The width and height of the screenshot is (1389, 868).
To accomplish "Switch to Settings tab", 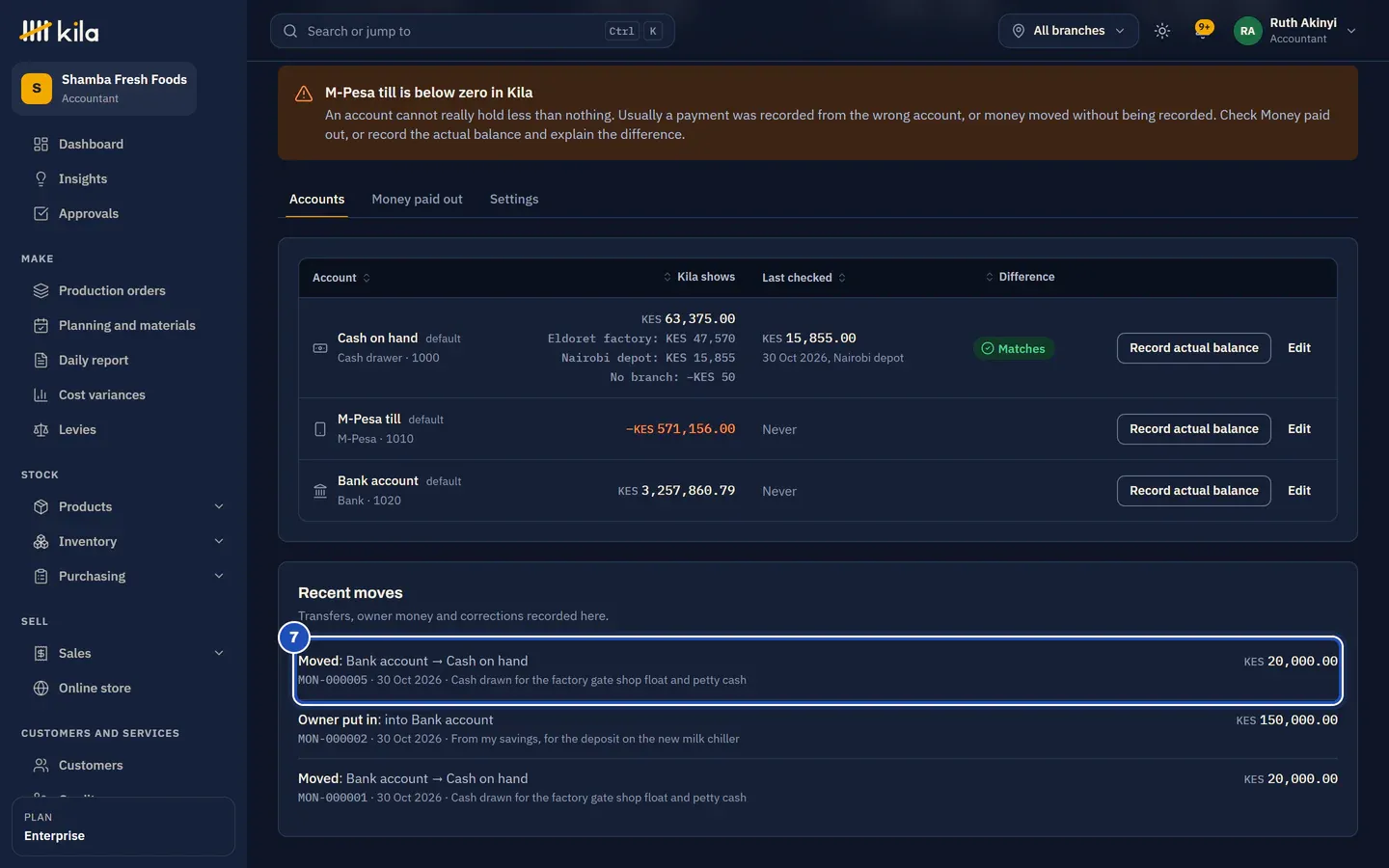I will (514, 200).
